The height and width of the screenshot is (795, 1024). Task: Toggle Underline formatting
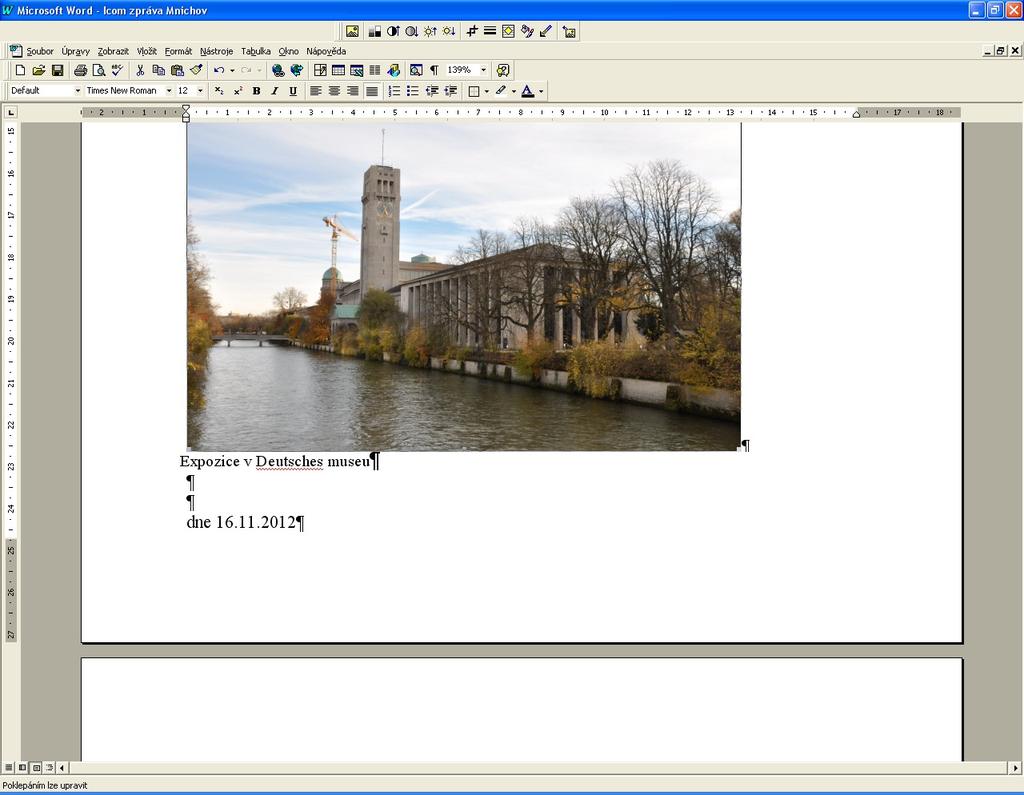293,91
